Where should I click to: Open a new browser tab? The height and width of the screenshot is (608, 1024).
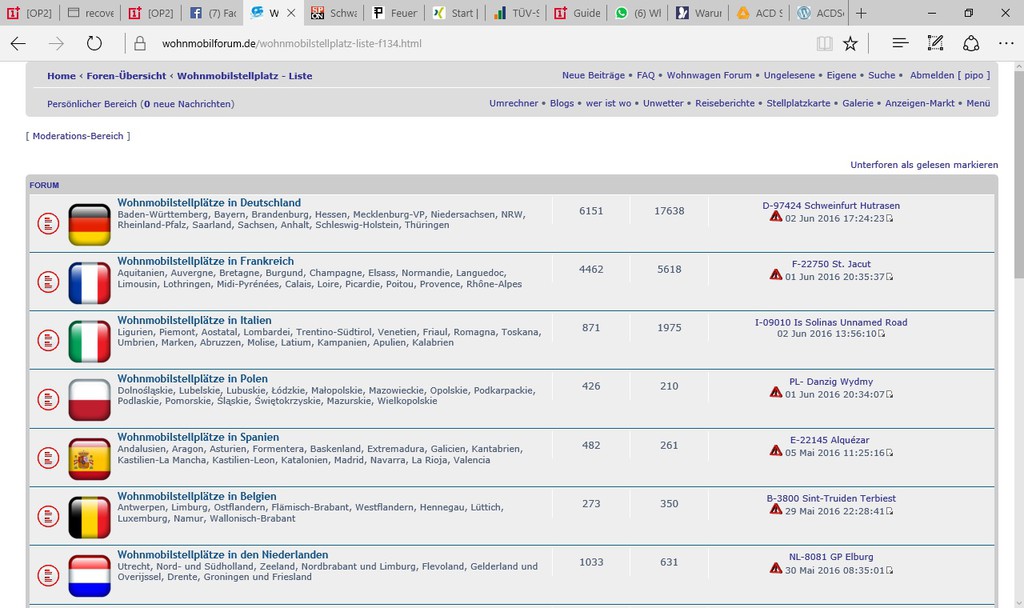click(862, 13)
